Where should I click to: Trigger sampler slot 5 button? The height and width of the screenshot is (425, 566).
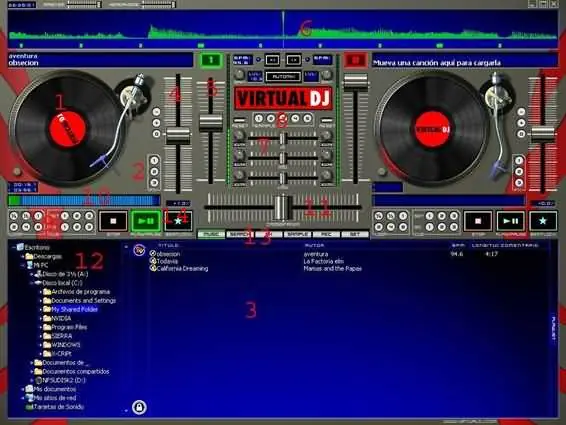307,118
